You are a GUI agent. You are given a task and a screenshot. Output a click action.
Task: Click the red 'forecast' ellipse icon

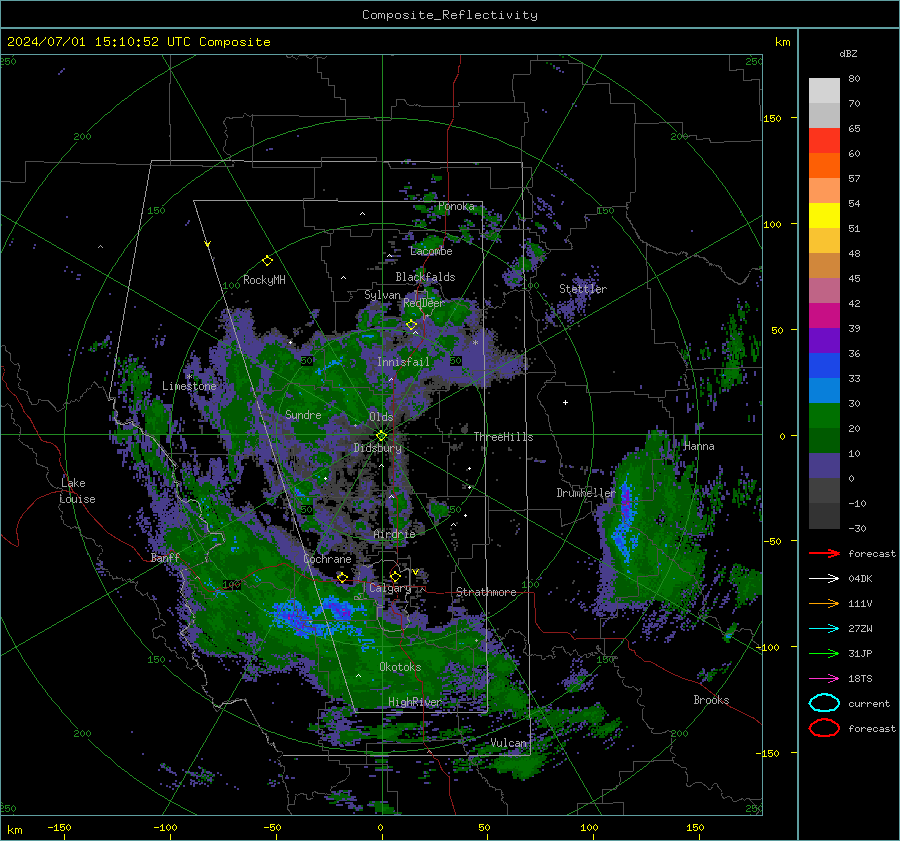824,728
